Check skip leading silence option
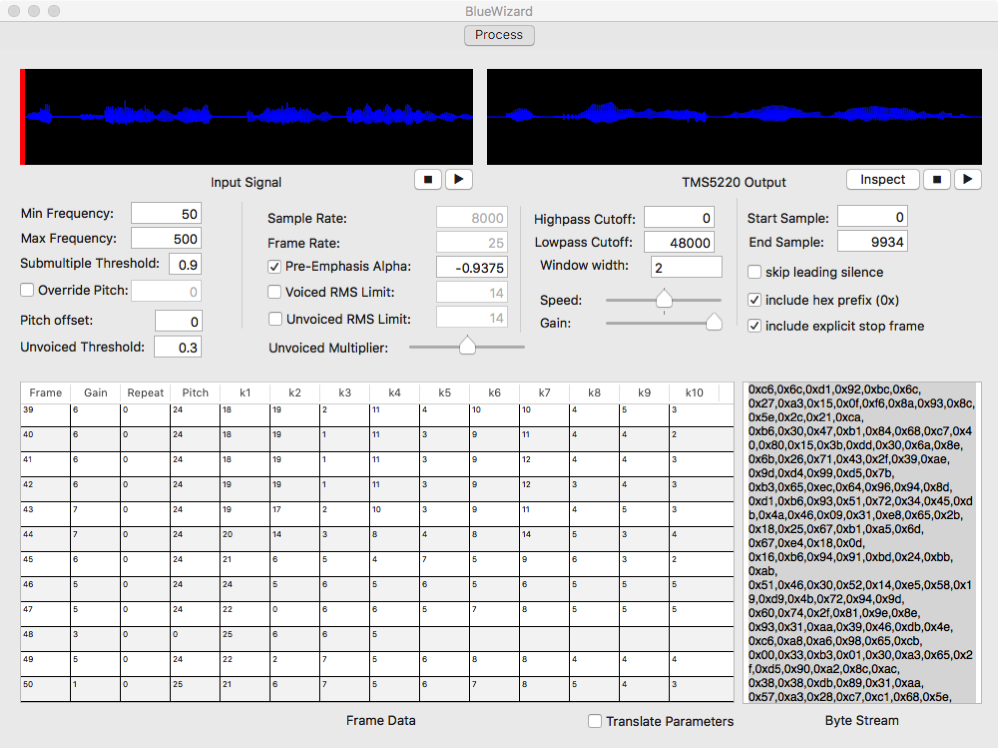This screenshot has height=748, width=998. coord(755,272)
